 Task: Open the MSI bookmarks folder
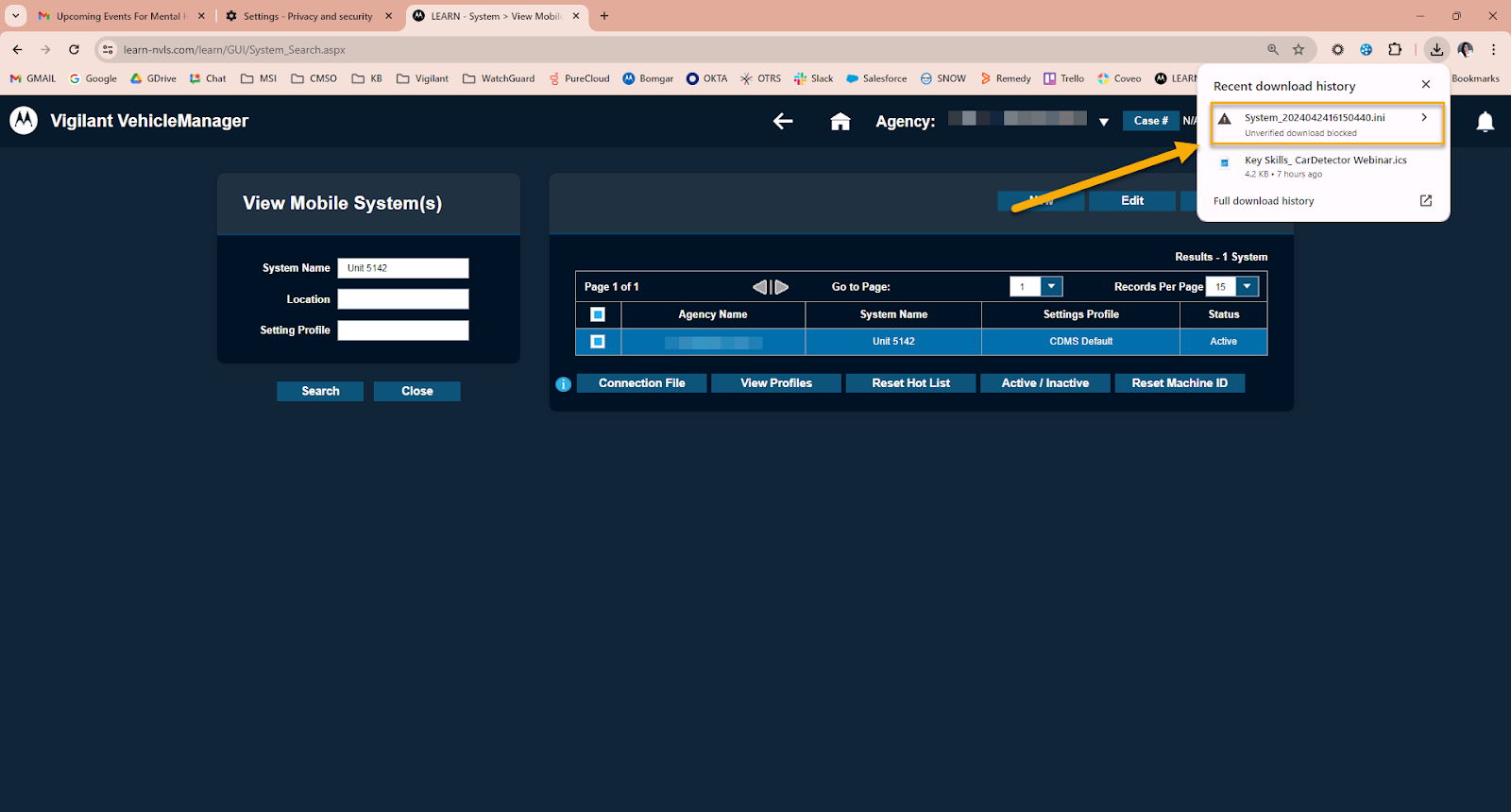click(x=259, y=78)
